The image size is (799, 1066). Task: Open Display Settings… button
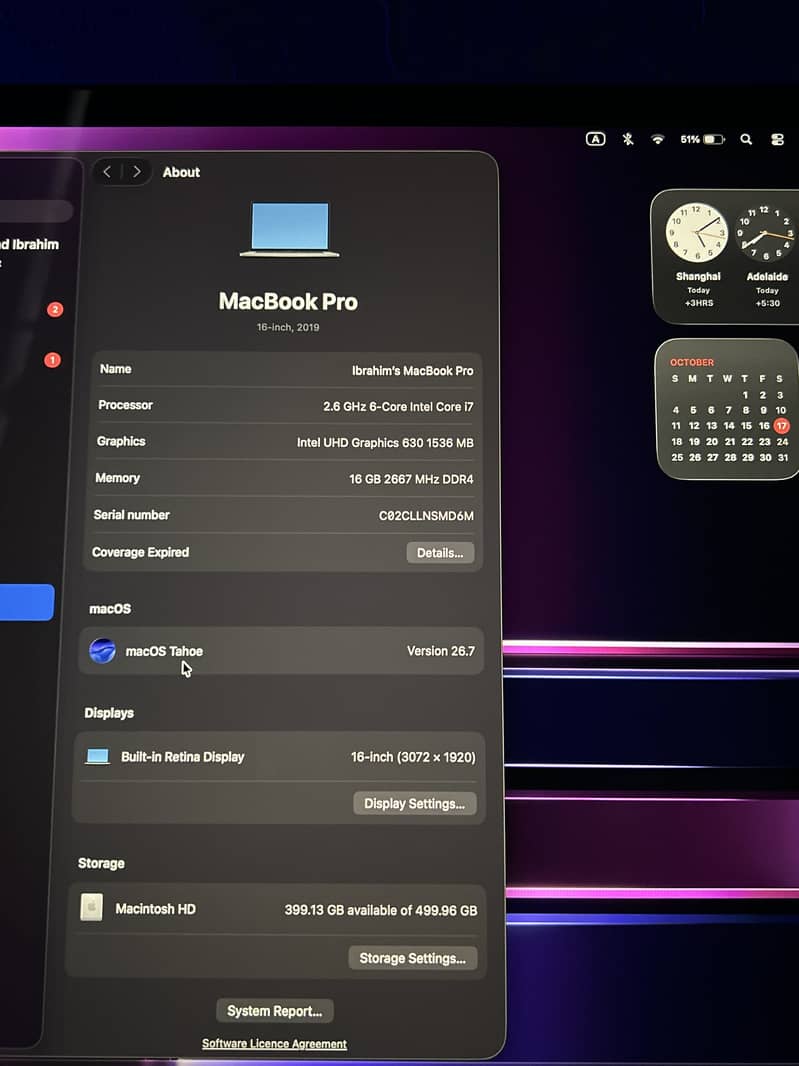click(x=414, y=804)
